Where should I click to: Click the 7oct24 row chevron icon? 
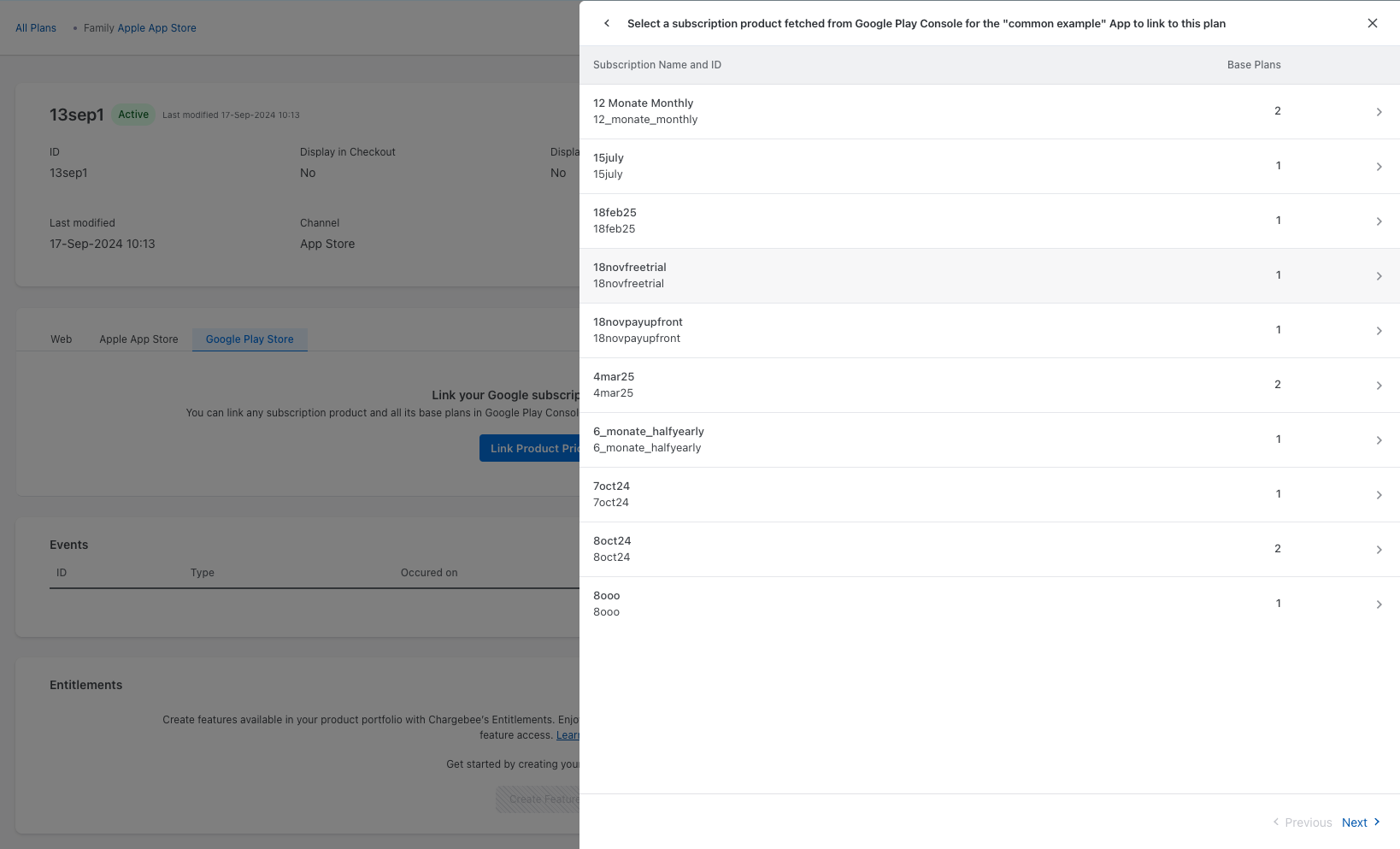click(x=1379, y=495)
